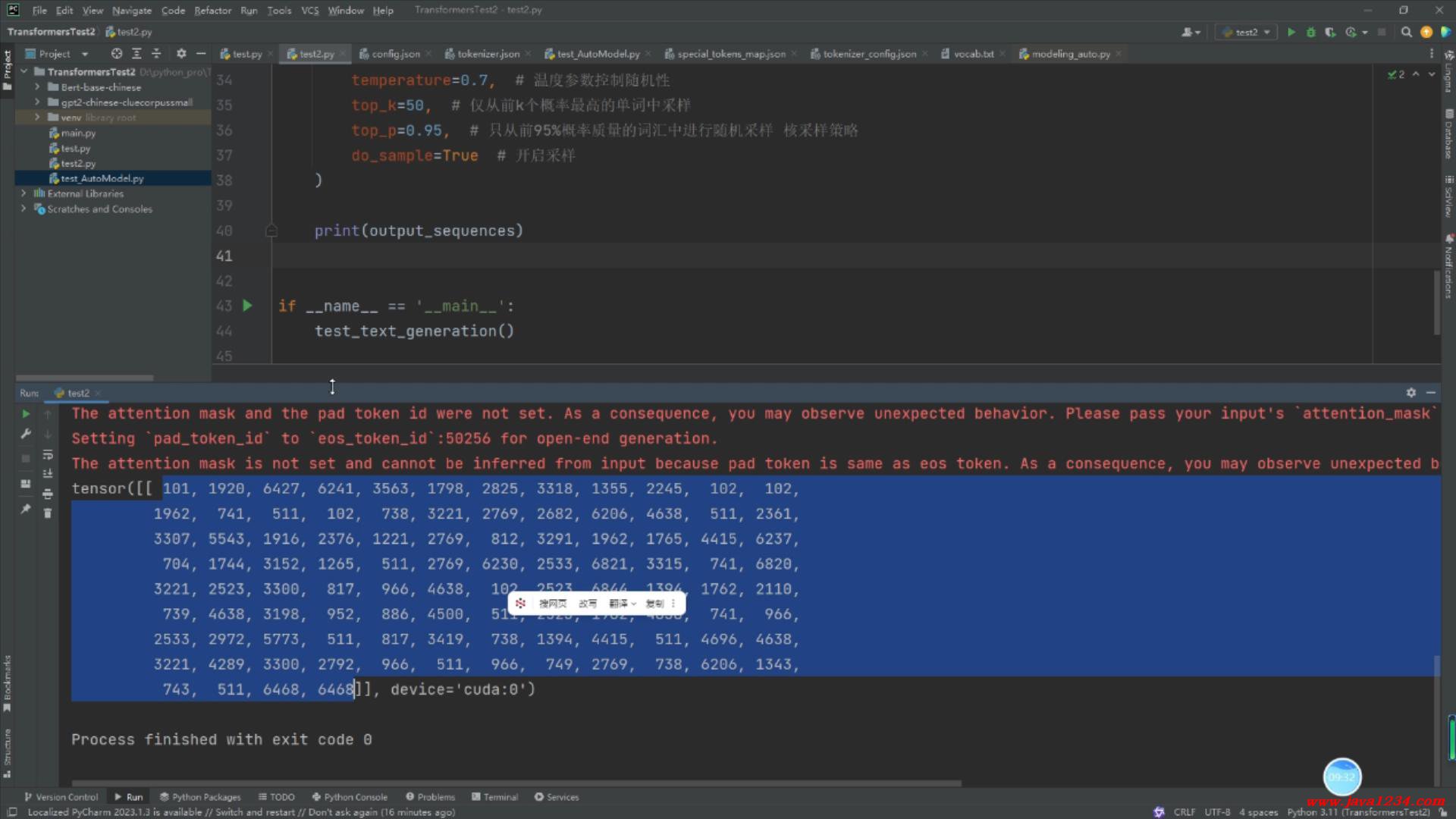
Task: Open Search Everywhere with the magnifier icon
Action: point(1406,32)
